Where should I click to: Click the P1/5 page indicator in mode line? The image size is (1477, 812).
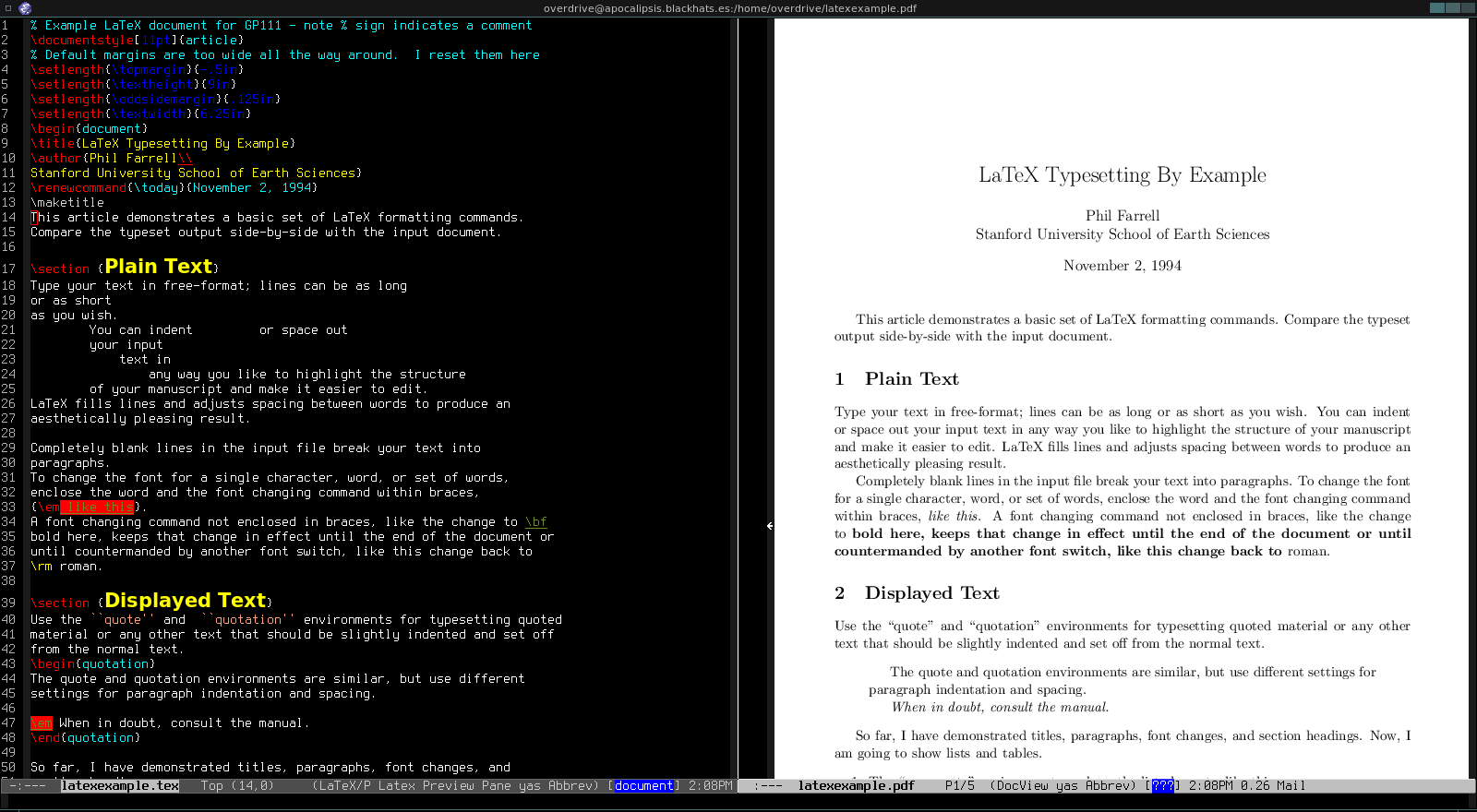click(x=960, y=786)
